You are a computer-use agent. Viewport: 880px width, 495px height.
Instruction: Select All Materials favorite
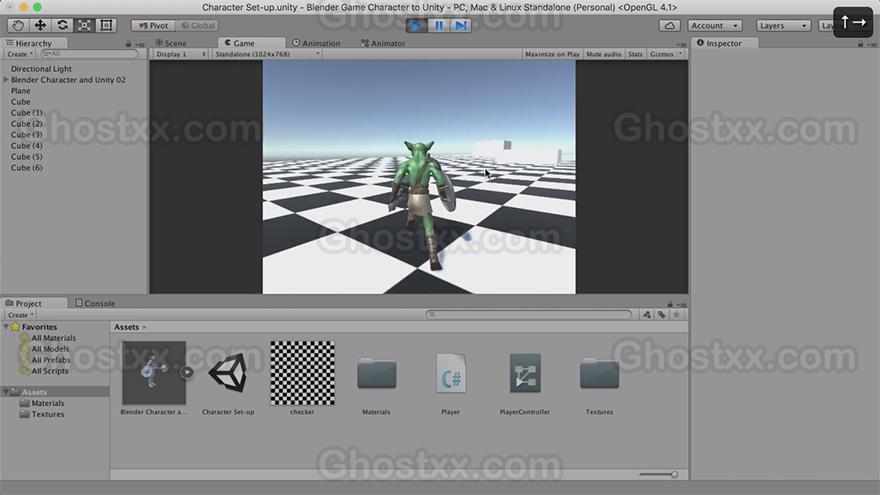pyautogui.click(x=53, y=338)
